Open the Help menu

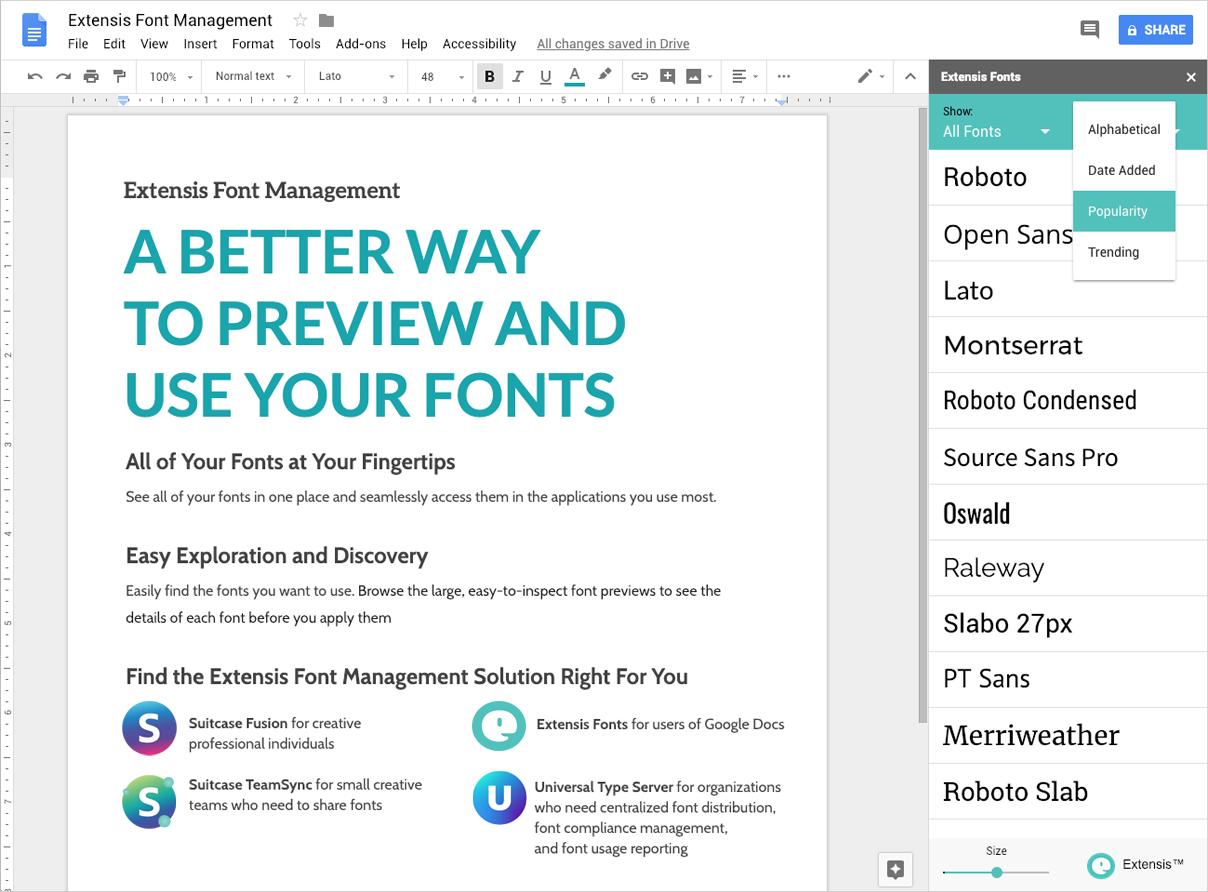click(x=414, y=44)
